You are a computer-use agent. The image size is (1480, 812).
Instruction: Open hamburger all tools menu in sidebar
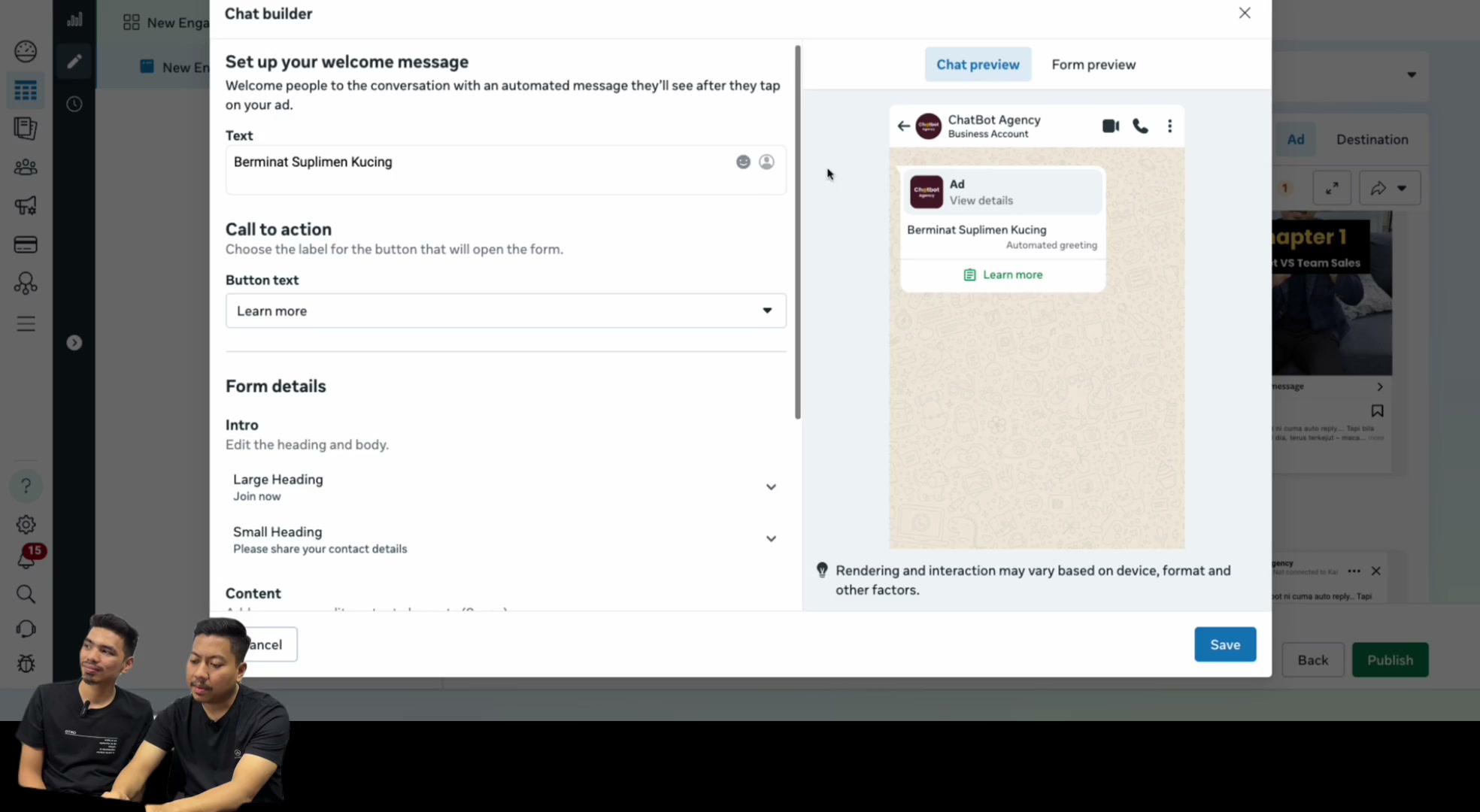point(26,323)
